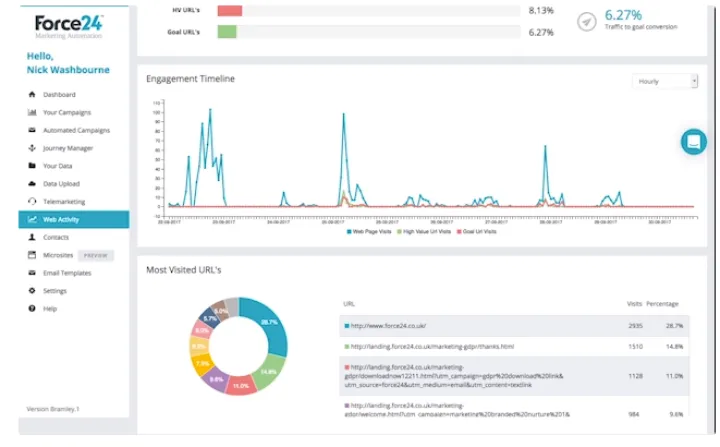
Task: Open Email Templates from the sidebar
Action: [x=66, y=273]
